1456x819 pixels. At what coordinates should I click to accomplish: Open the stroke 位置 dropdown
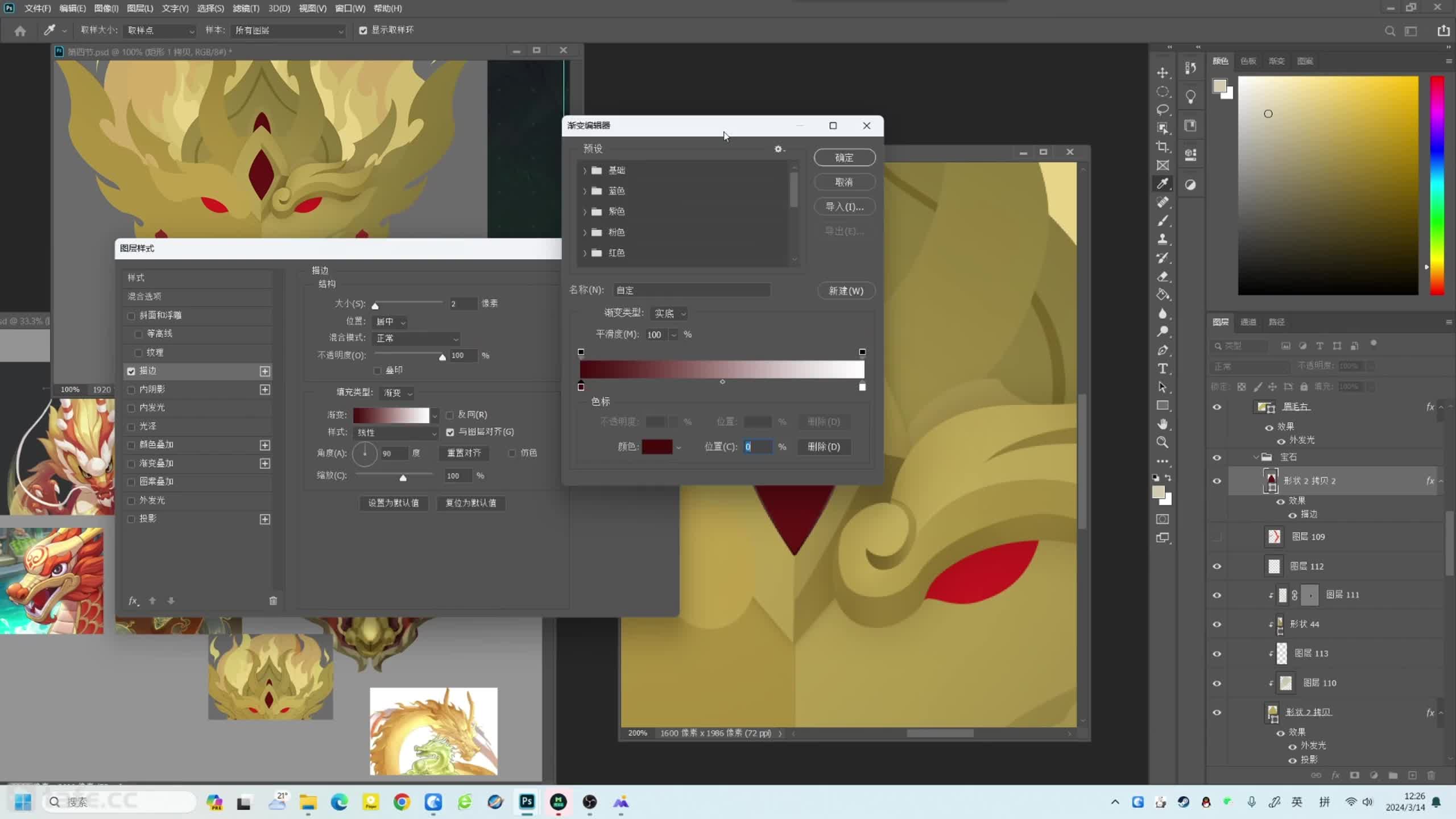coord(390,322)
